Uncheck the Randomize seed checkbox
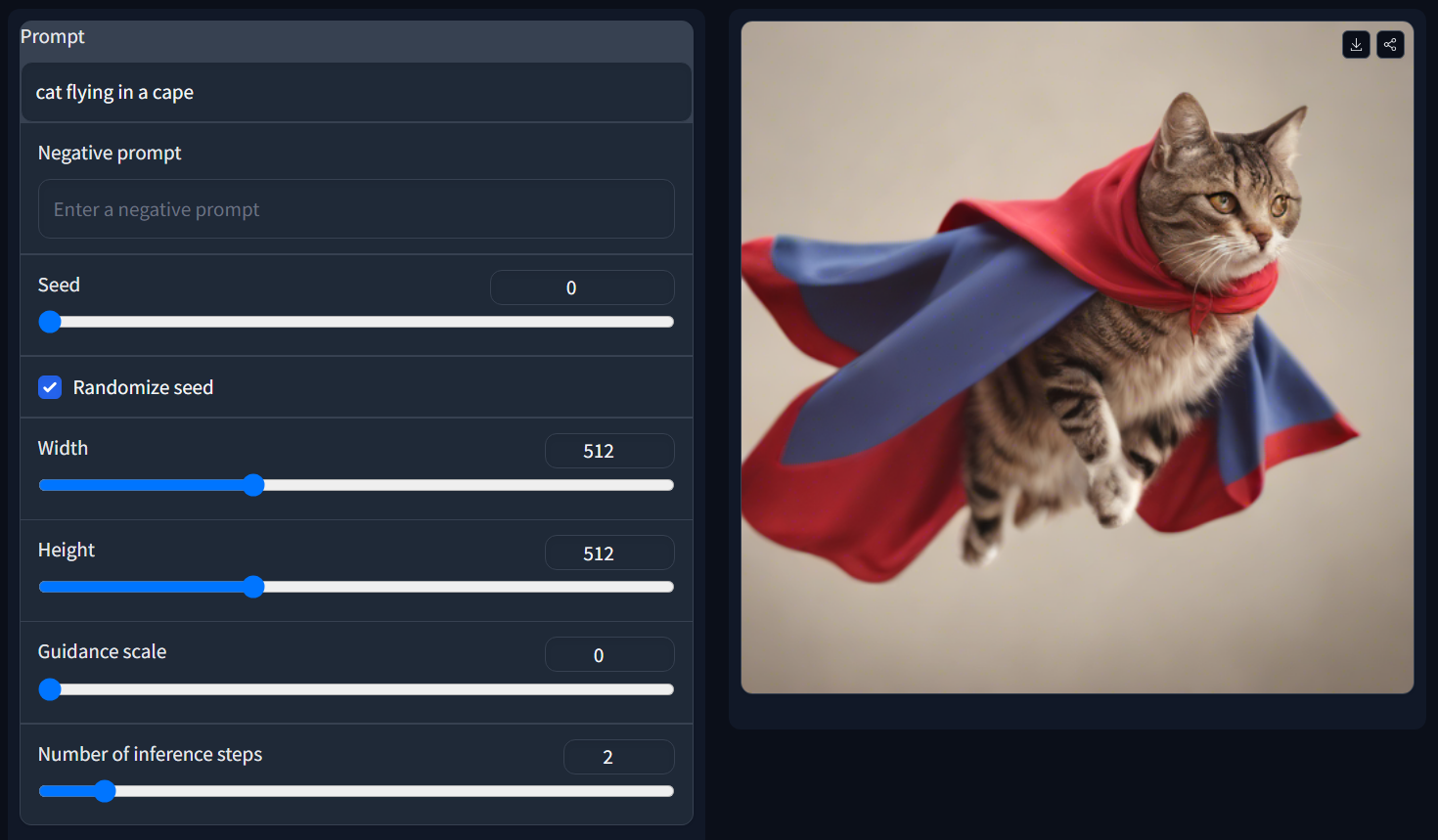 click(50, 387)
